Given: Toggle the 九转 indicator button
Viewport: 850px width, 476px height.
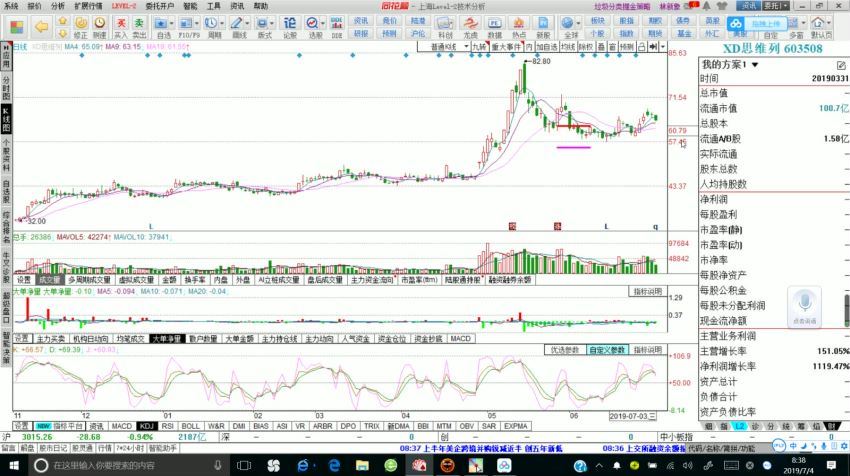Looking at the screenshot, I should tap(479, 47).
